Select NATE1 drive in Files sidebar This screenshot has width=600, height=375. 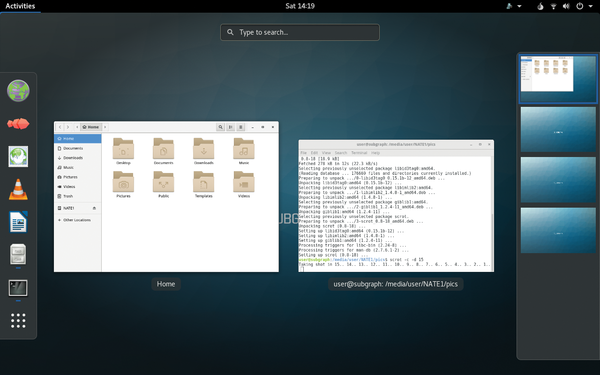point(78,208)
